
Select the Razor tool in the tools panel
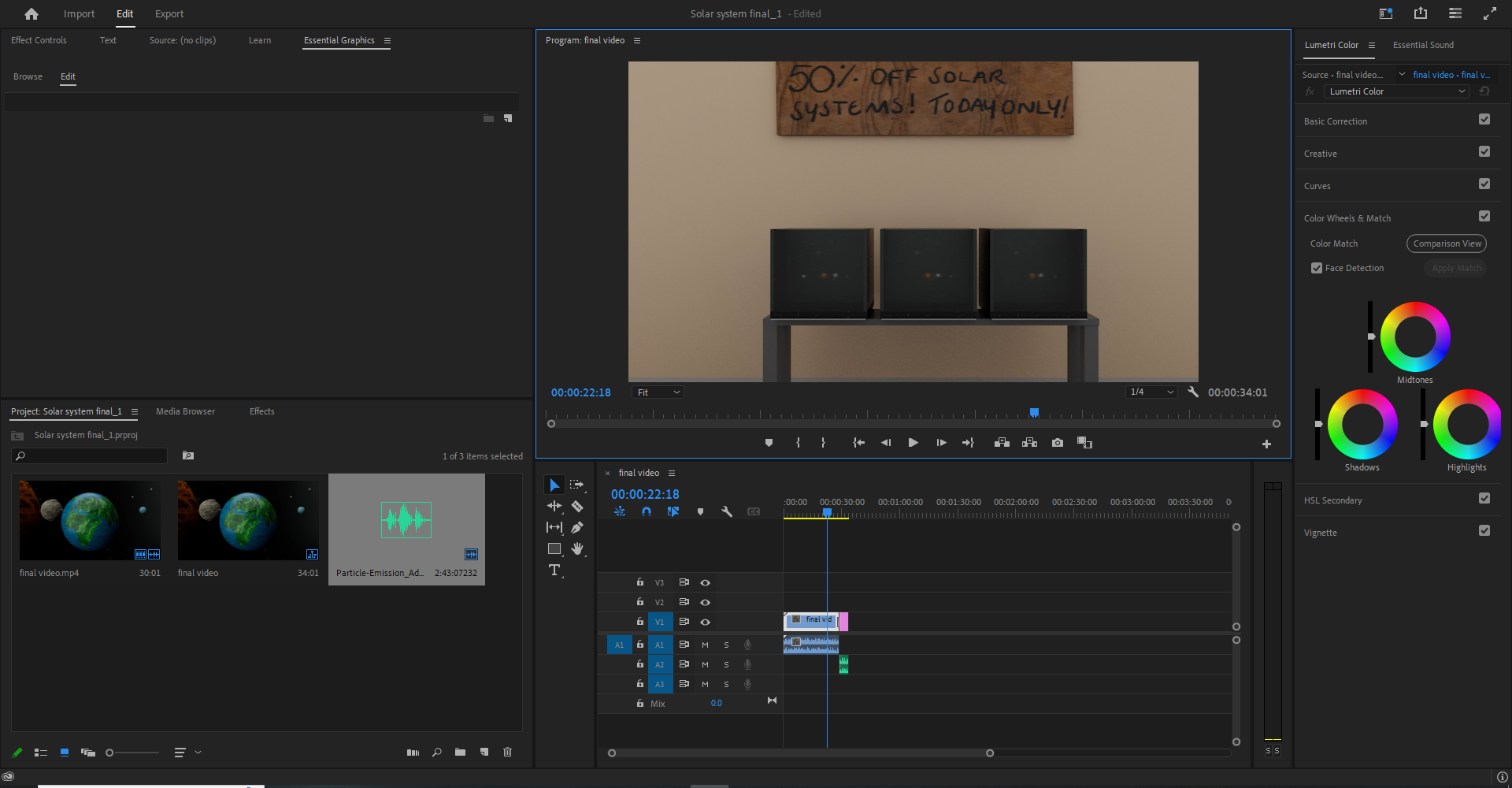click(577, 507)
